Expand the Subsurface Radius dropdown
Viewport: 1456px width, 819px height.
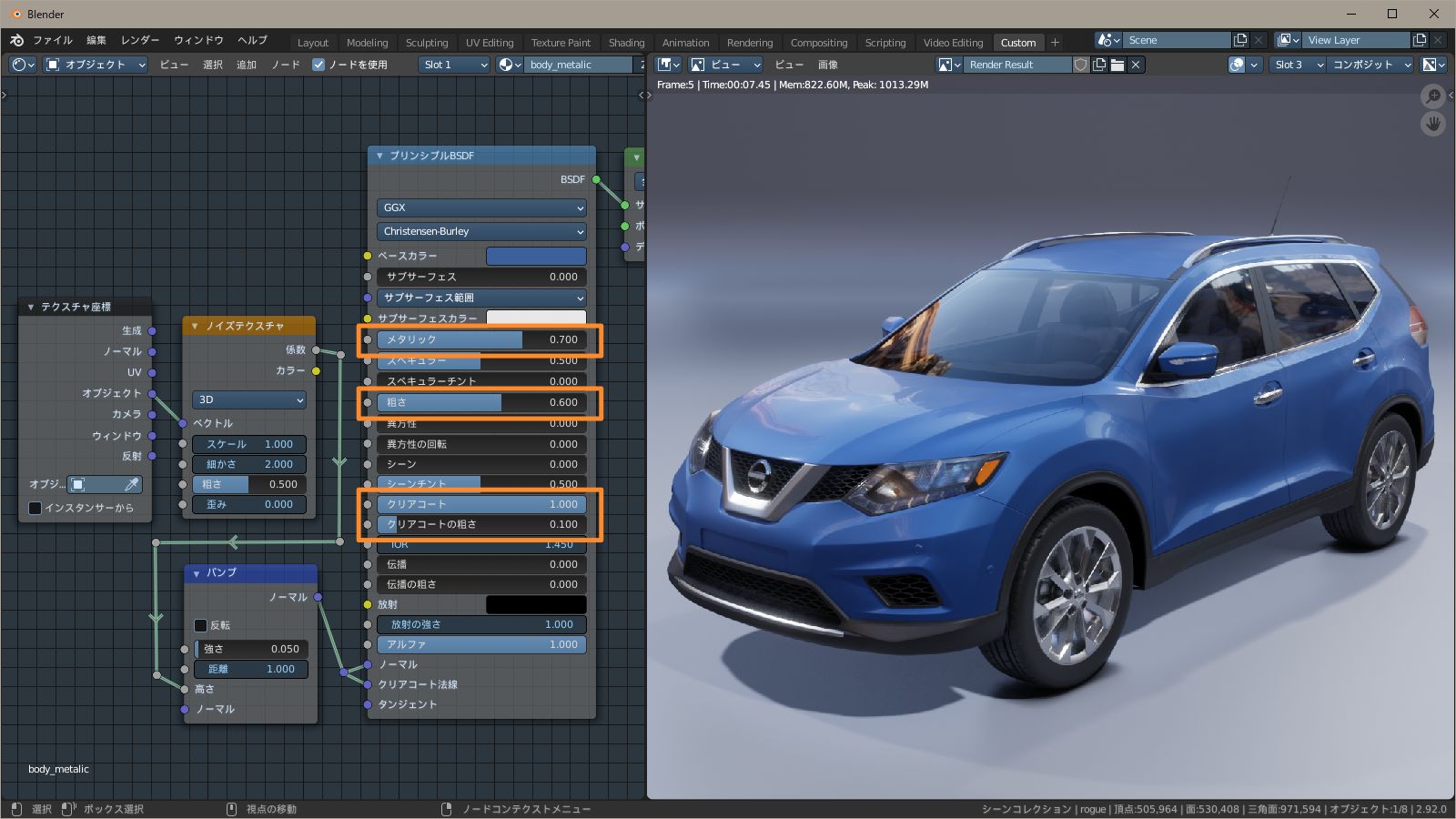coord(481,298)
